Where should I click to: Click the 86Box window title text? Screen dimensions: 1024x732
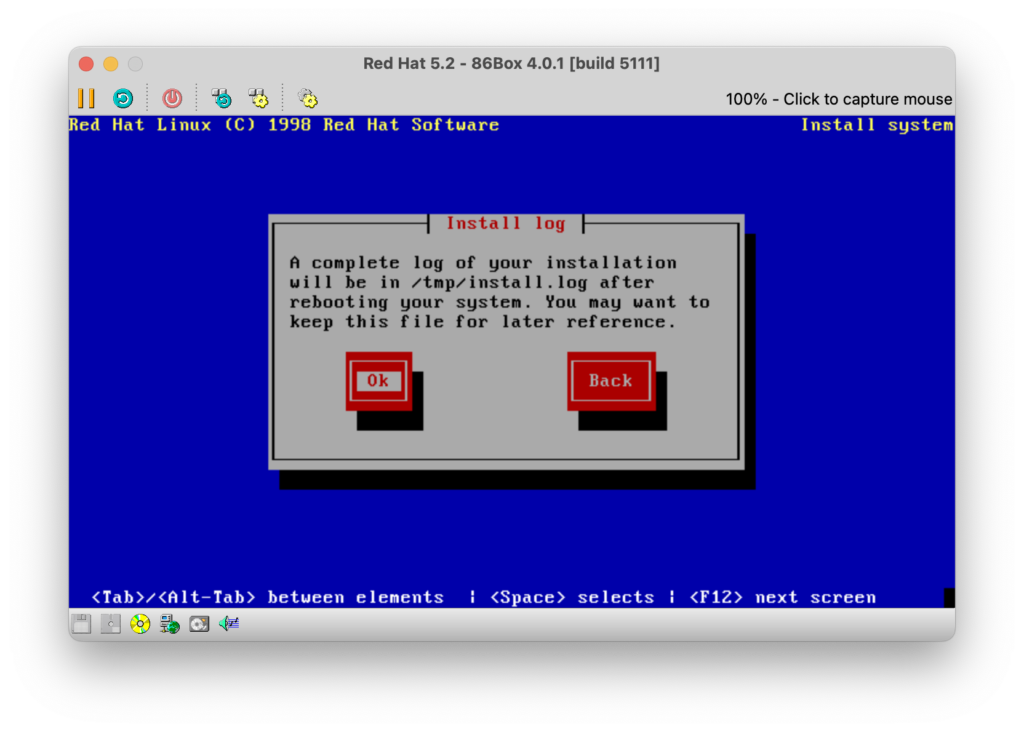tap(511, 63)
